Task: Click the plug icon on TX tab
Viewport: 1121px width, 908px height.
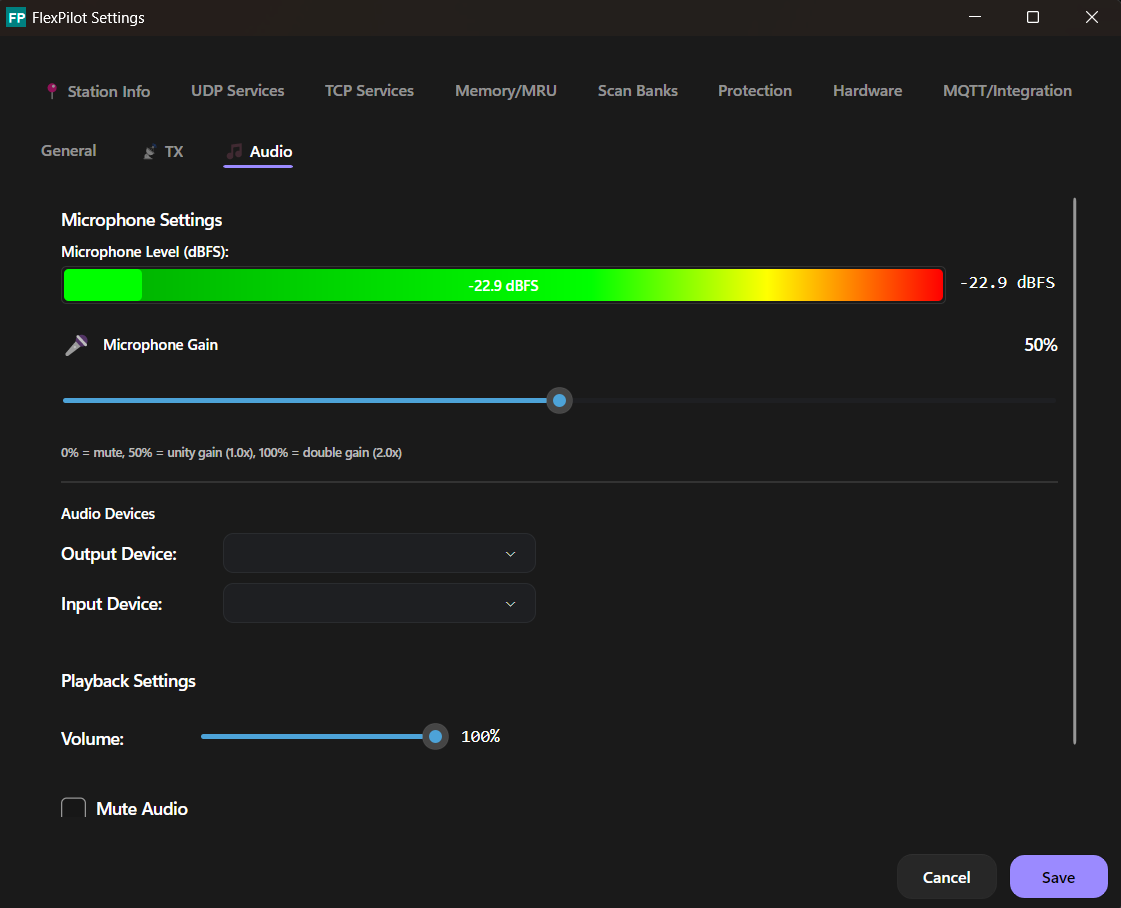Action: (x=150, y=152)
